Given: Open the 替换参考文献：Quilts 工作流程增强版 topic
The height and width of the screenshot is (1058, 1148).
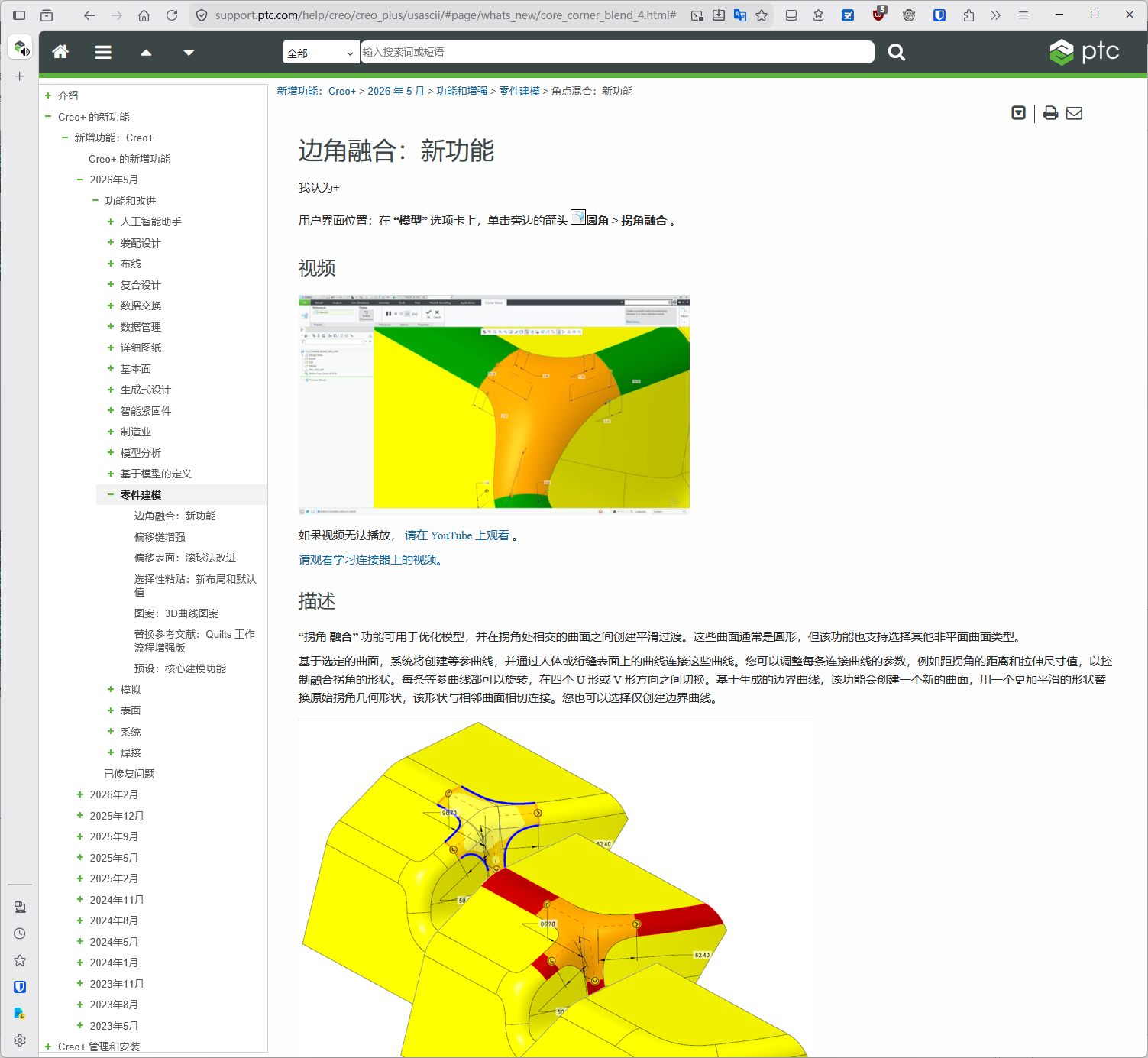Looking at the screenshot, I should coord(195,641).
